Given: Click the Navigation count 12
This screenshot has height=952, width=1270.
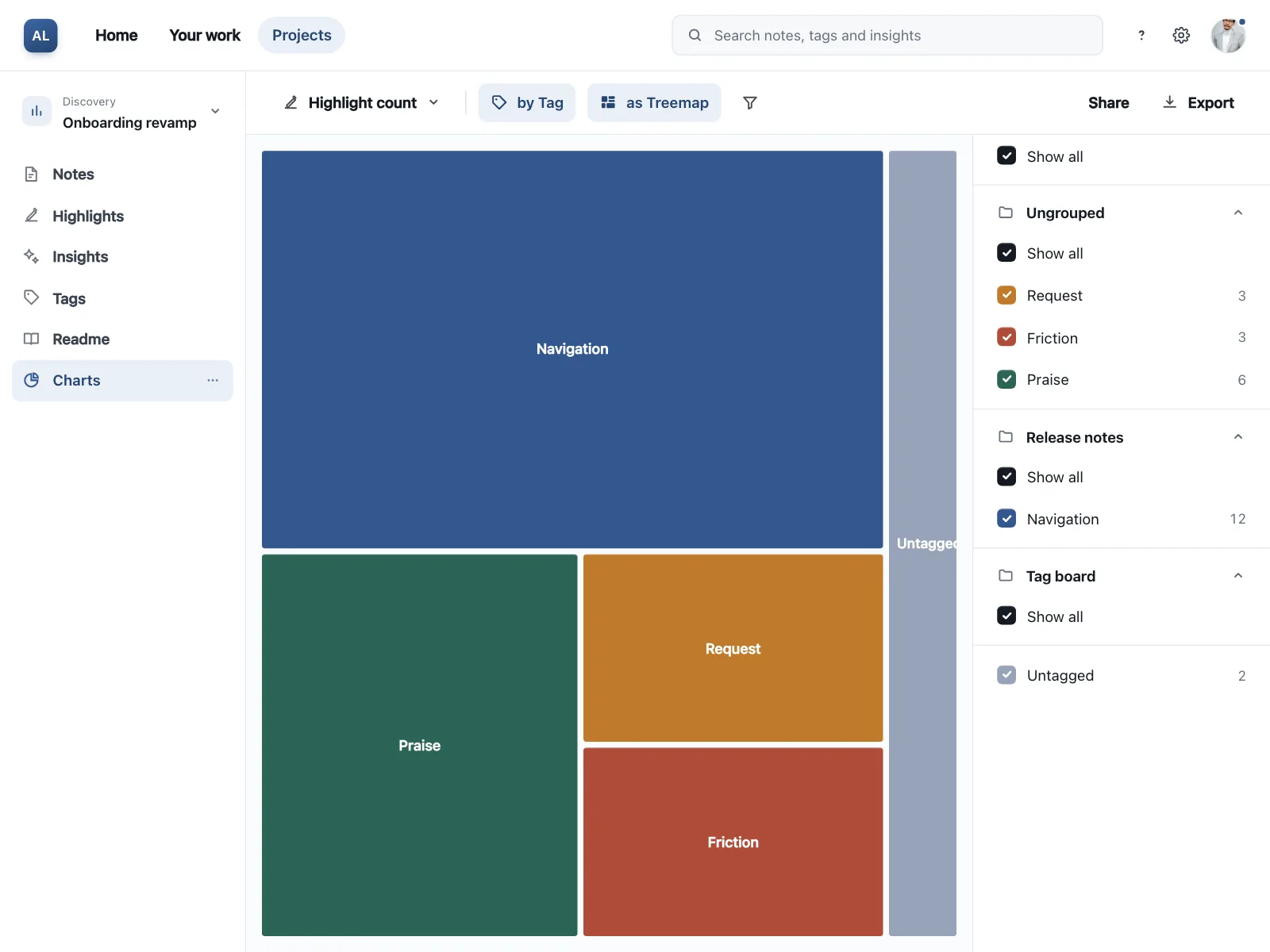Looking at the screenshot, I should tap(1237, 519).
